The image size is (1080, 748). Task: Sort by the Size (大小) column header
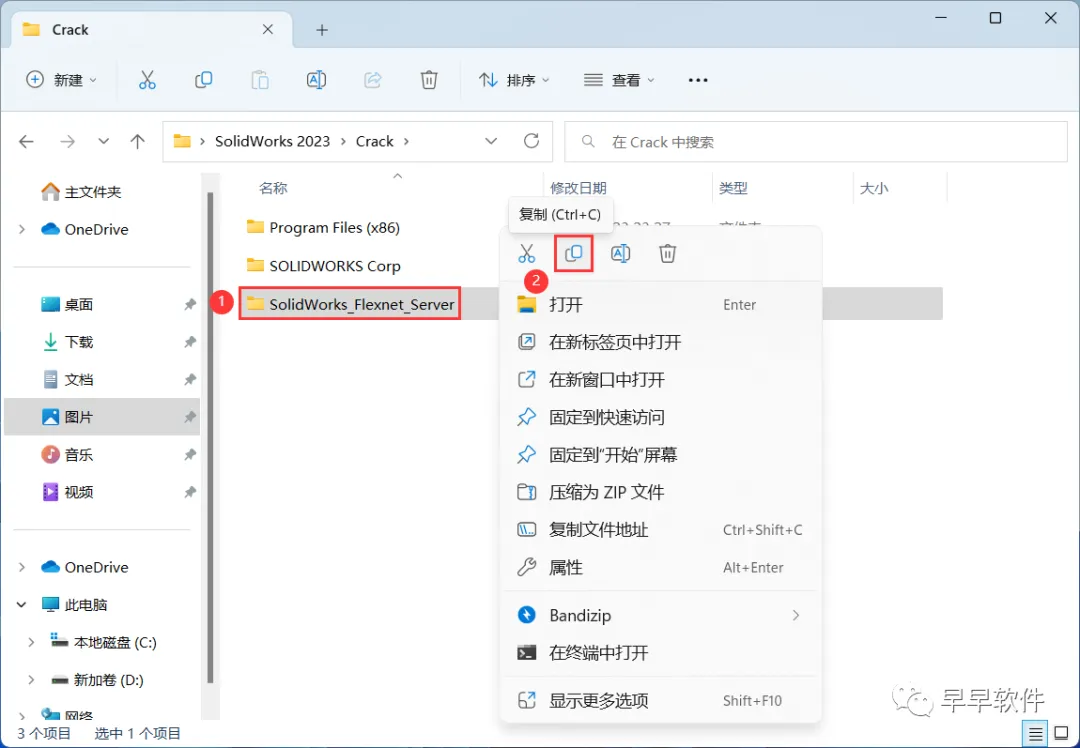tap(874, 188)
